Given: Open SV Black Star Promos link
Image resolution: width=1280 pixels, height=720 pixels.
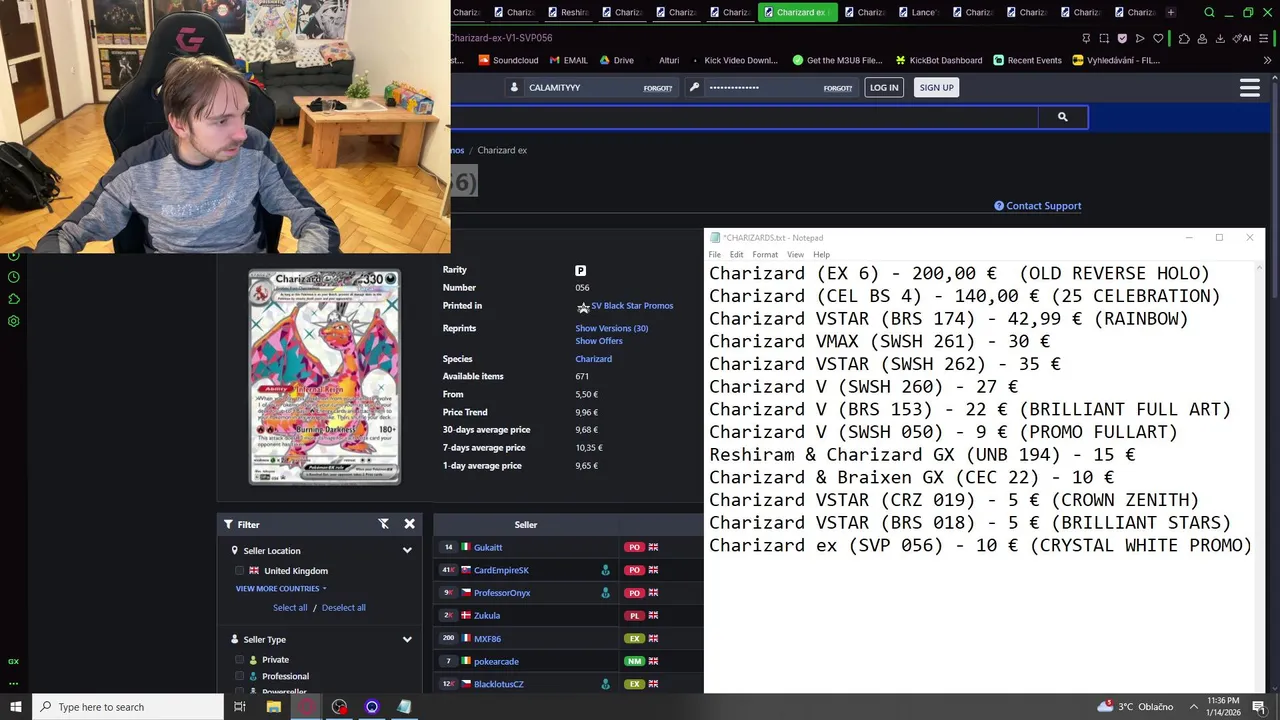Looking at the screenshot, I should [x=632, y=306].
